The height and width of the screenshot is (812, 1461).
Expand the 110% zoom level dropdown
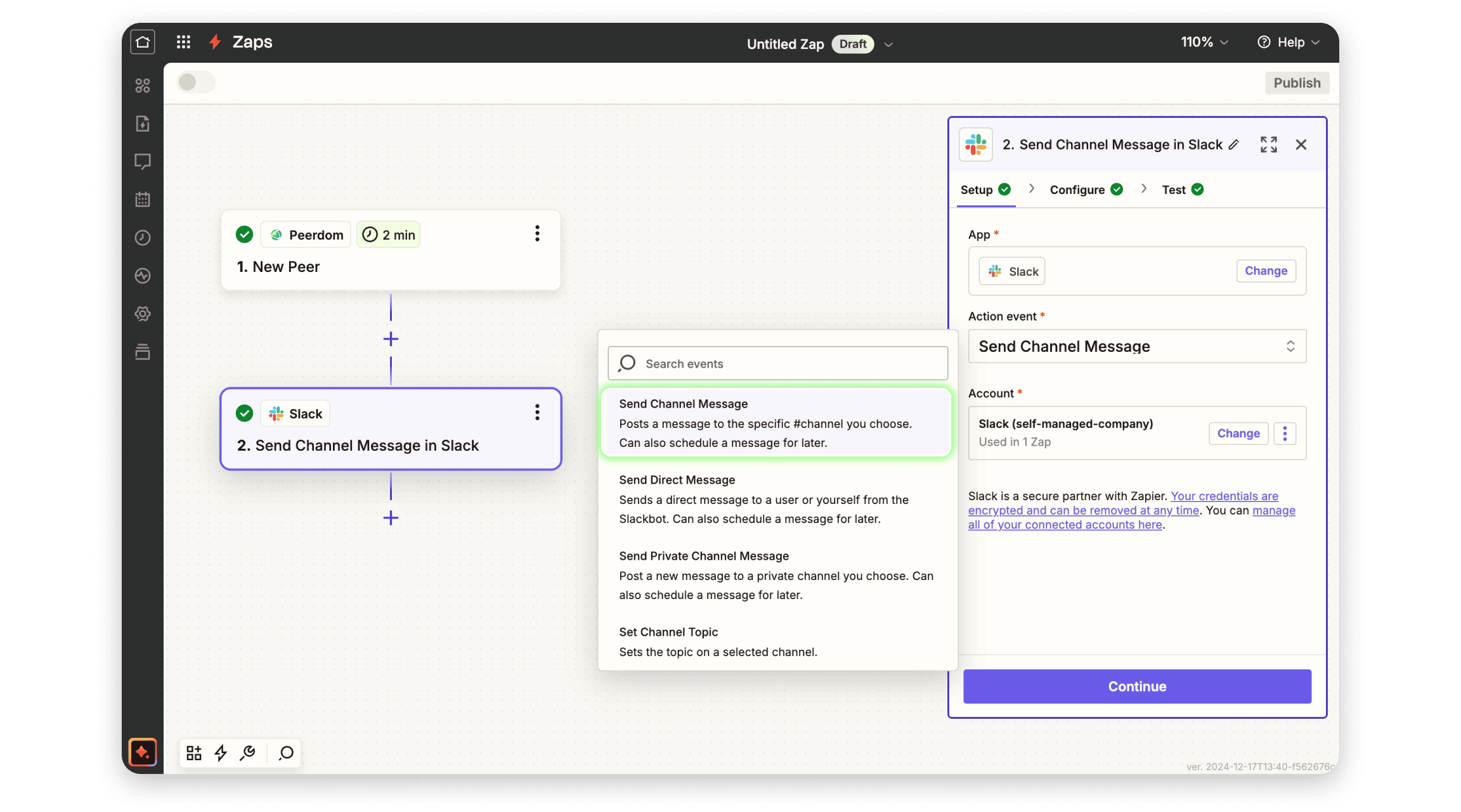(1204, 42)
